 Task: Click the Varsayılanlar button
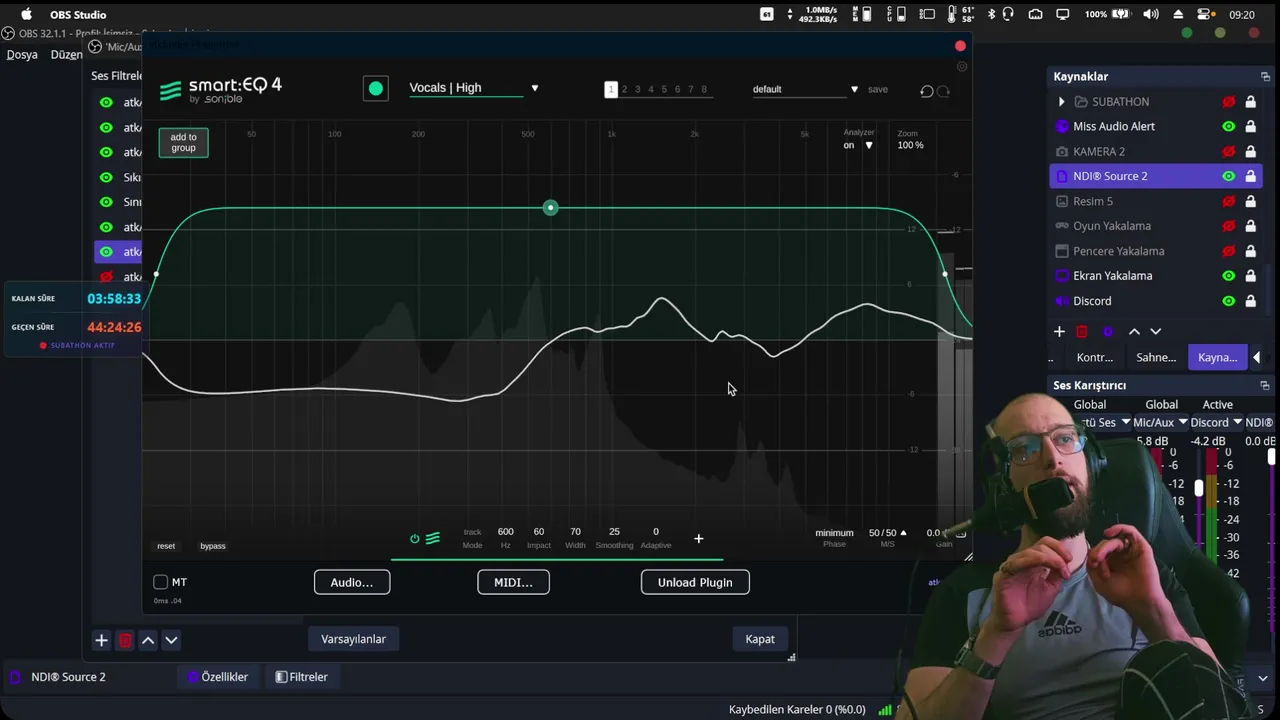(353, 639)
